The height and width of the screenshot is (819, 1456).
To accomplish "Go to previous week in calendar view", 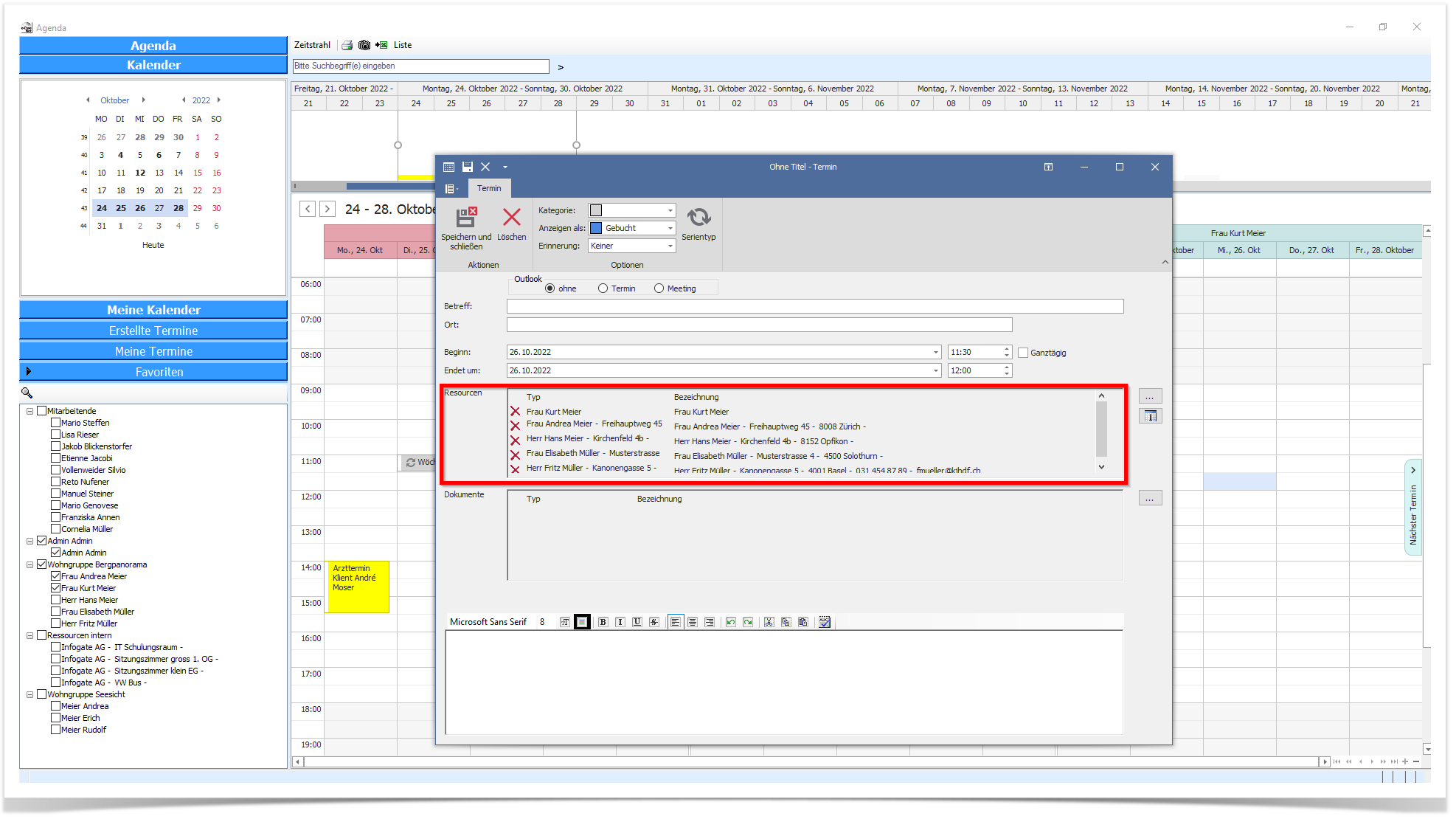I will click(308, 209).
